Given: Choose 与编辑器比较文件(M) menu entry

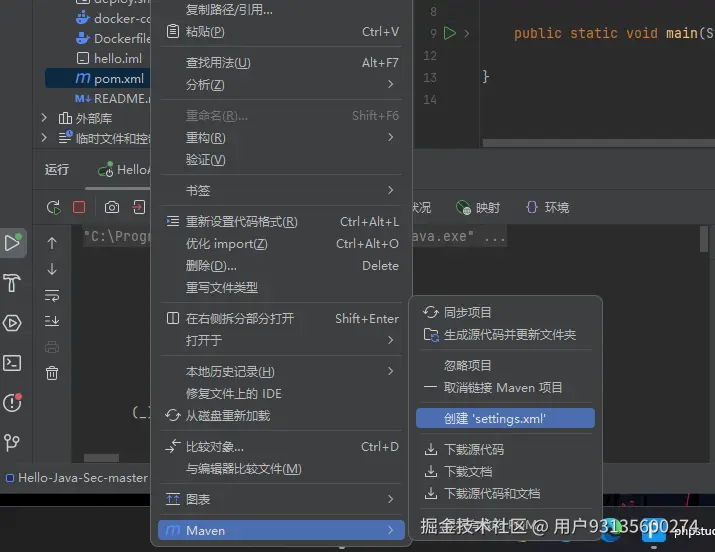Looking at the screenshot, I should (281, 469).
